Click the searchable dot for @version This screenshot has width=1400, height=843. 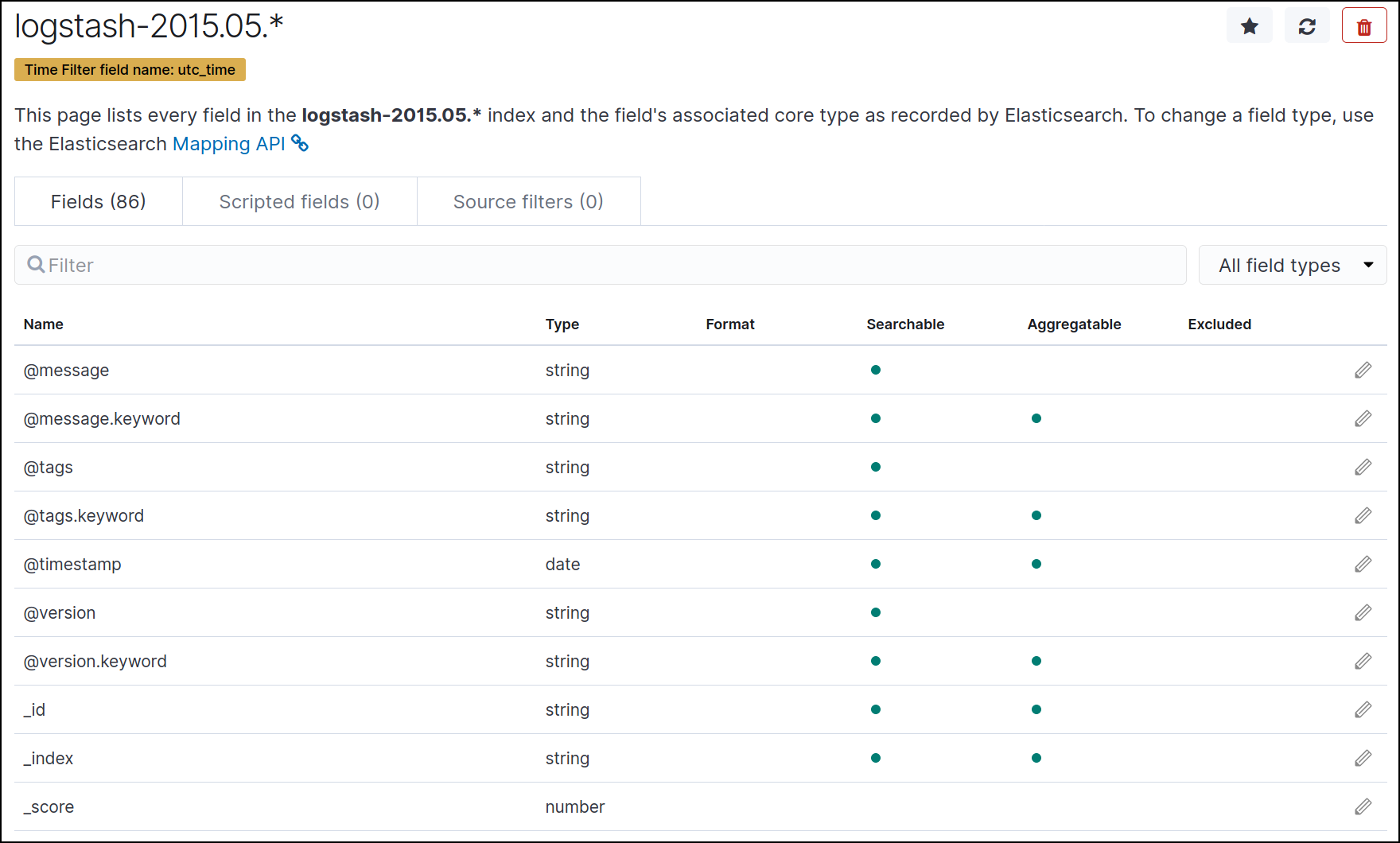(x=876, y=612)
